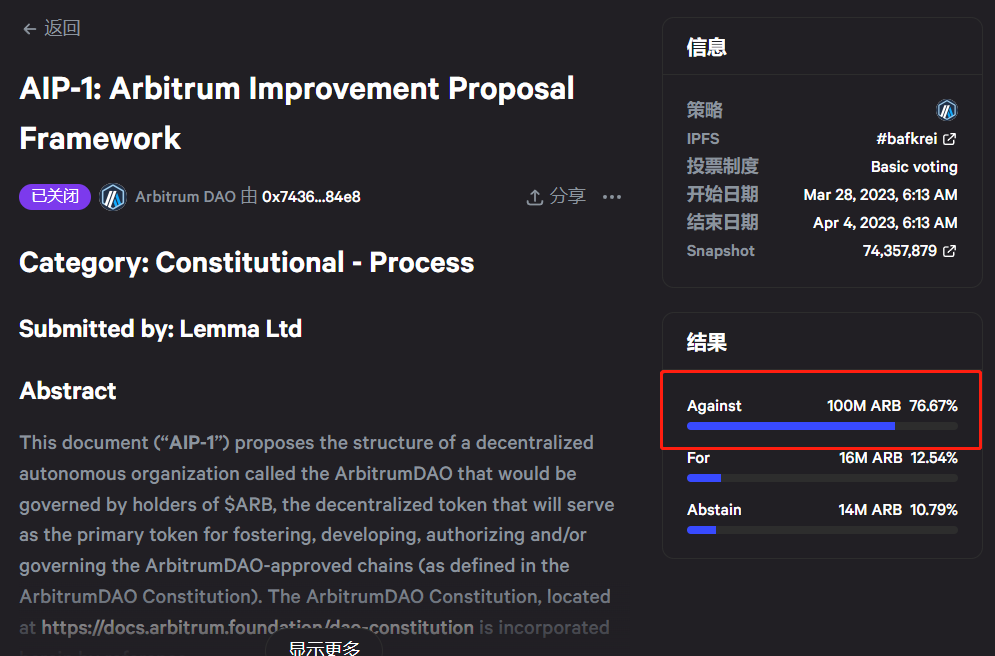Open the IPFS hash #bafkrei link

[909, 138]
